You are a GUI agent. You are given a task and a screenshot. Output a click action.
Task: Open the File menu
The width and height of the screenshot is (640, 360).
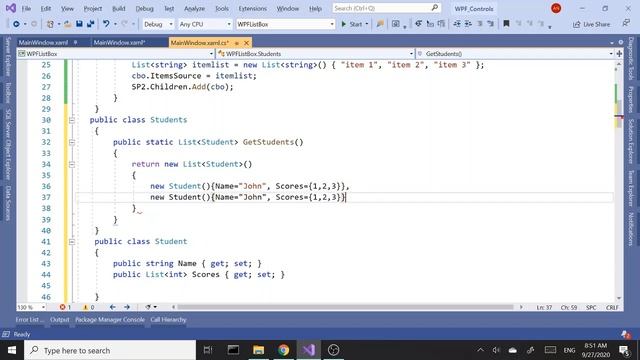coord(26,9)
